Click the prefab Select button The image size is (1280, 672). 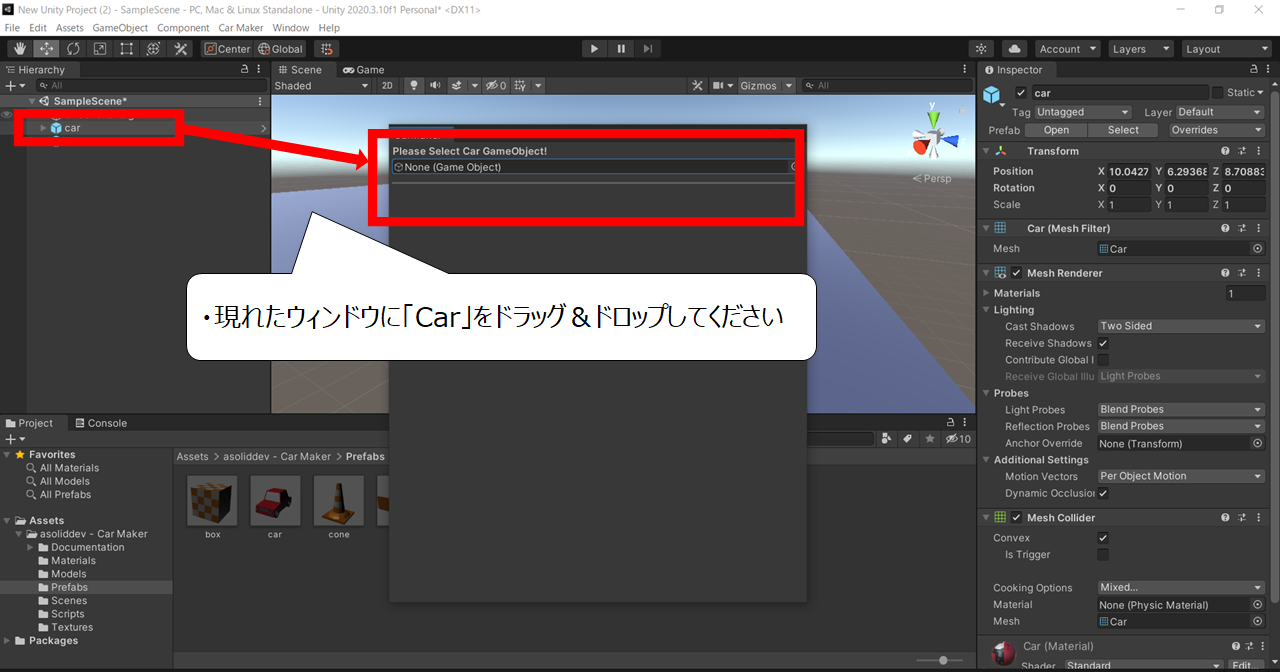(x=1123, y=130)
